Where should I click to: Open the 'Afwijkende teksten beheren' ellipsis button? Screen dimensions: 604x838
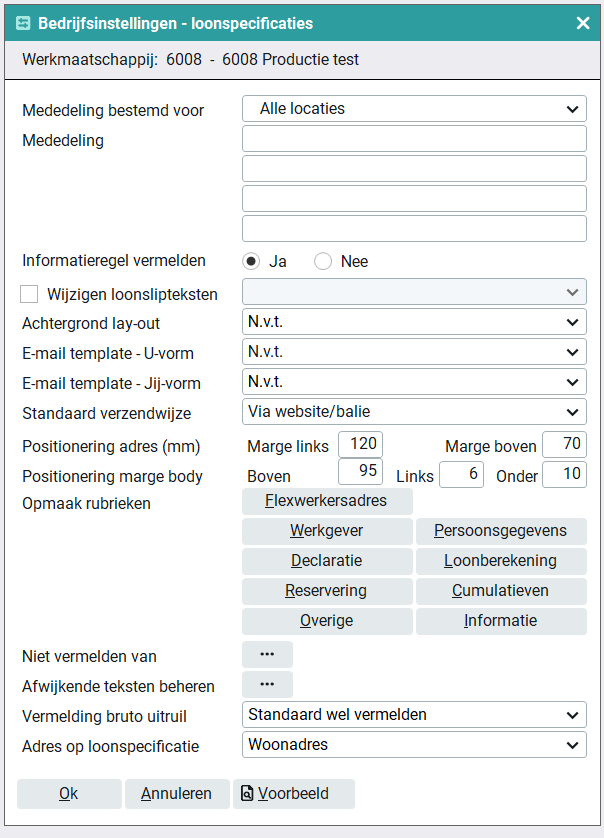tap(267, 685)
